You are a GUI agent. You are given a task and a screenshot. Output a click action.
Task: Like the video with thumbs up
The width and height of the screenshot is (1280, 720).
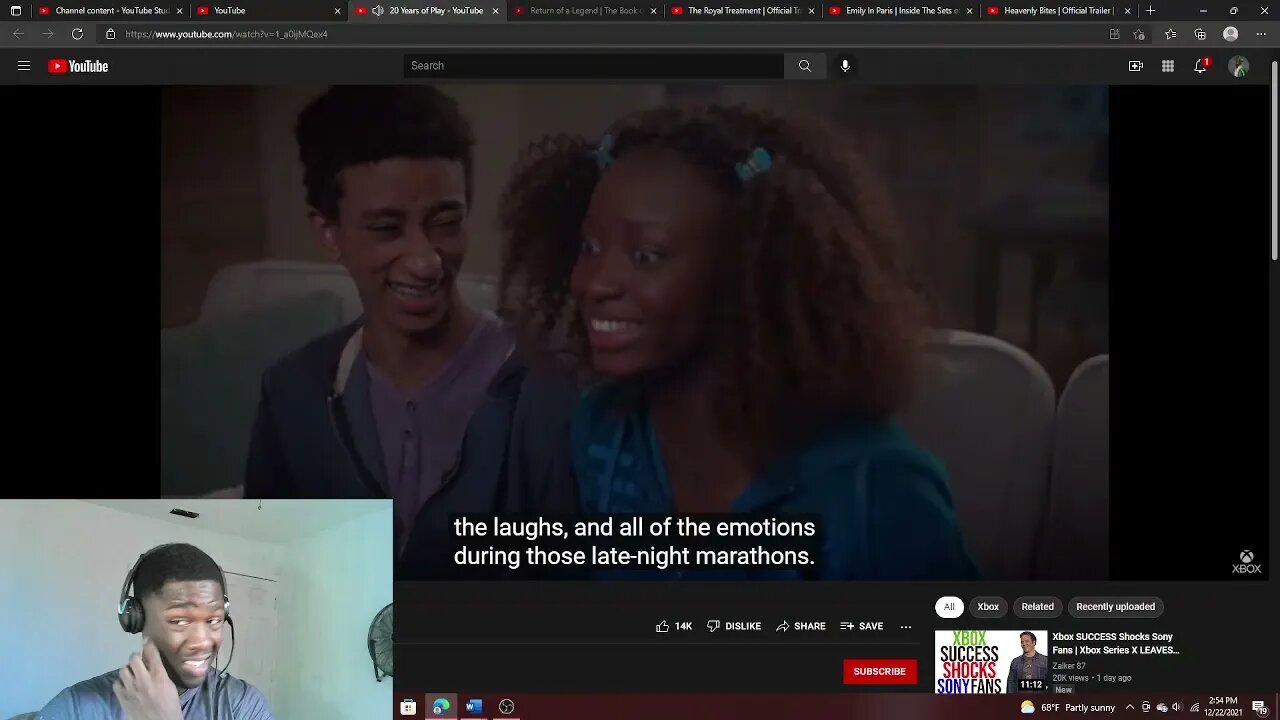pos(674,626)
